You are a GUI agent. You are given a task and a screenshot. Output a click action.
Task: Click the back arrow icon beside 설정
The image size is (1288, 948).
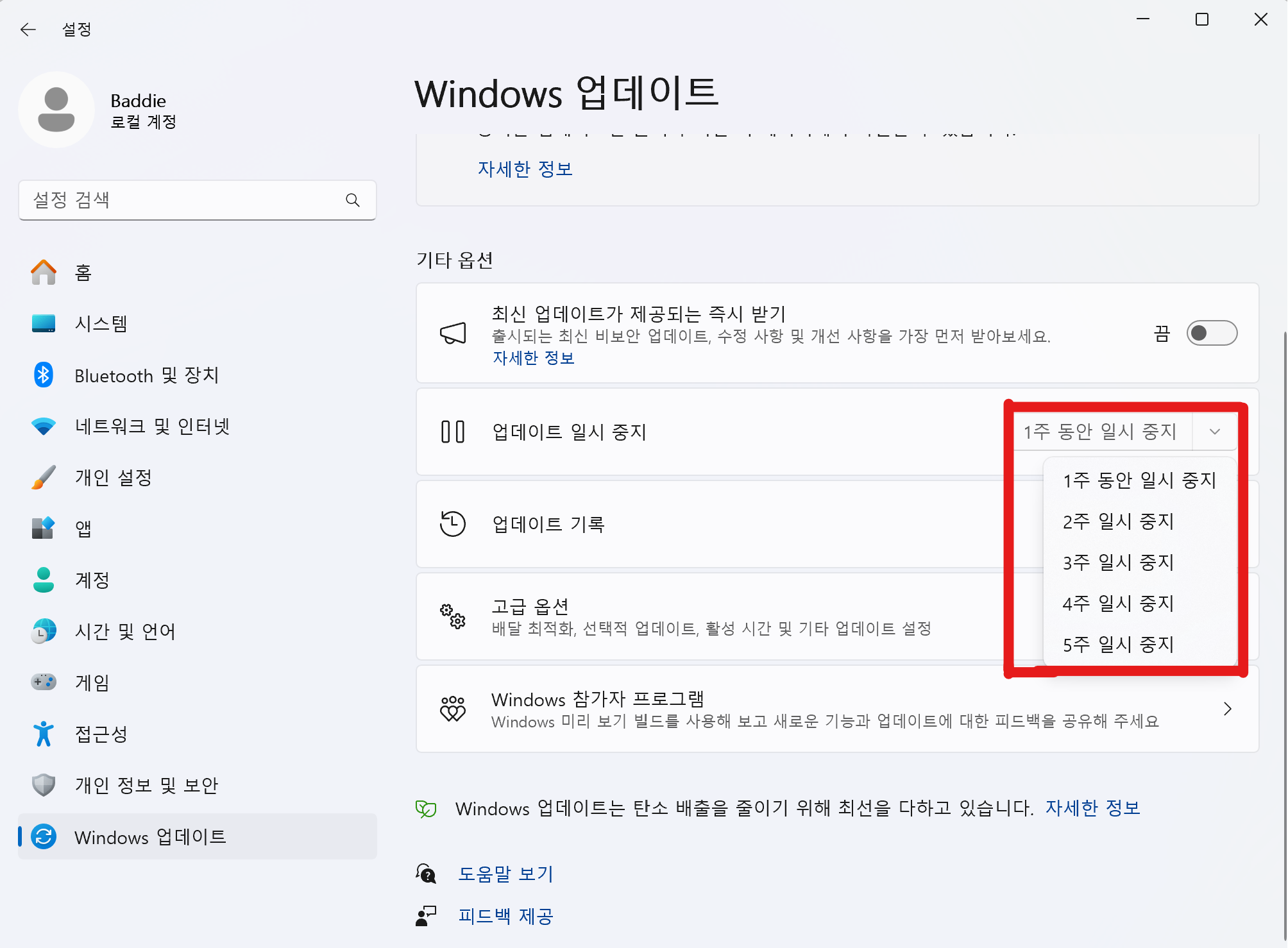(x=28, y=30)
